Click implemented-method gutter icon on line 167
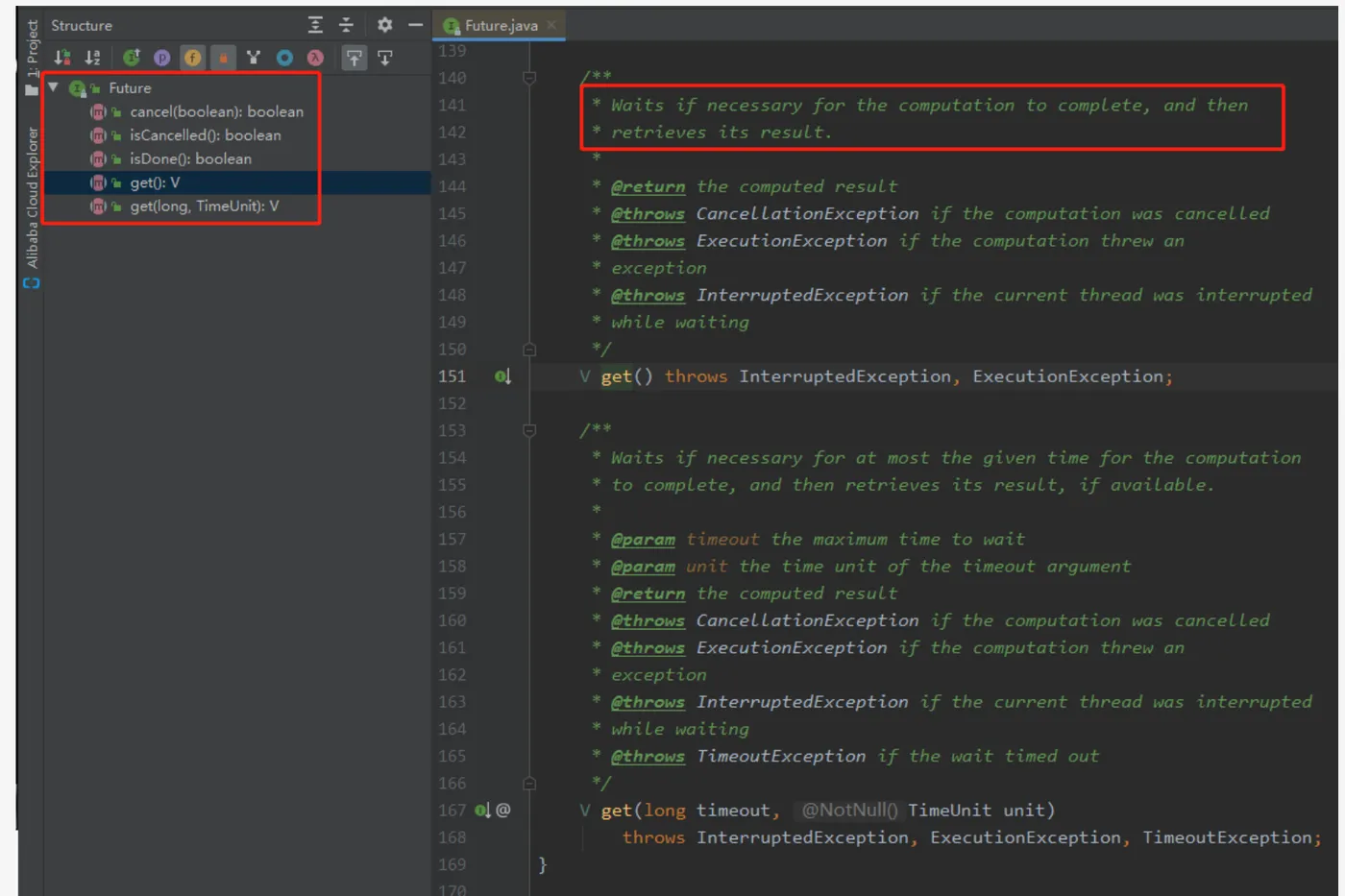 (482, 811)
